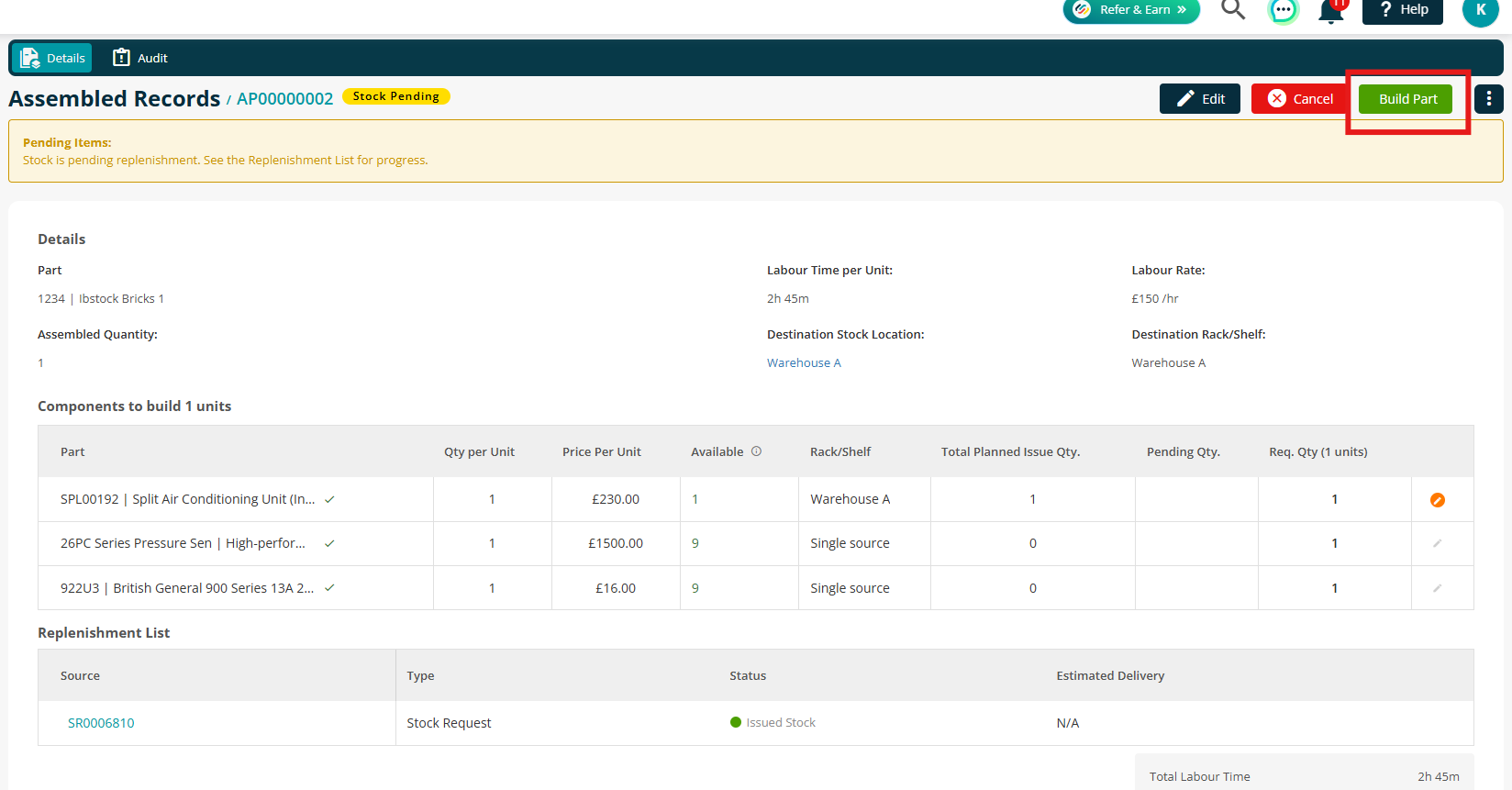Open the search magnifier icon
The width and height of the screenshot is (1512, 790).
1233,9
